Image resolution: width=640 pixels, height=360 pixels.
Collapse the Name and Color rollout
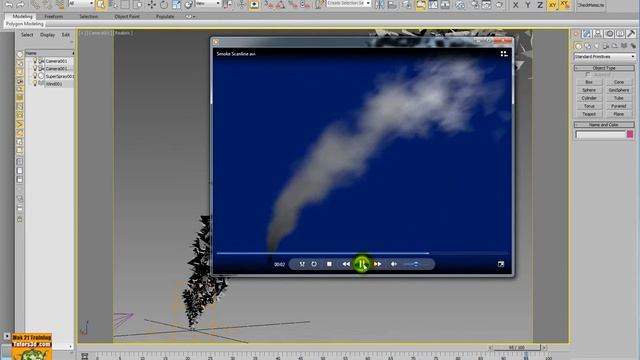pos(604,124)
